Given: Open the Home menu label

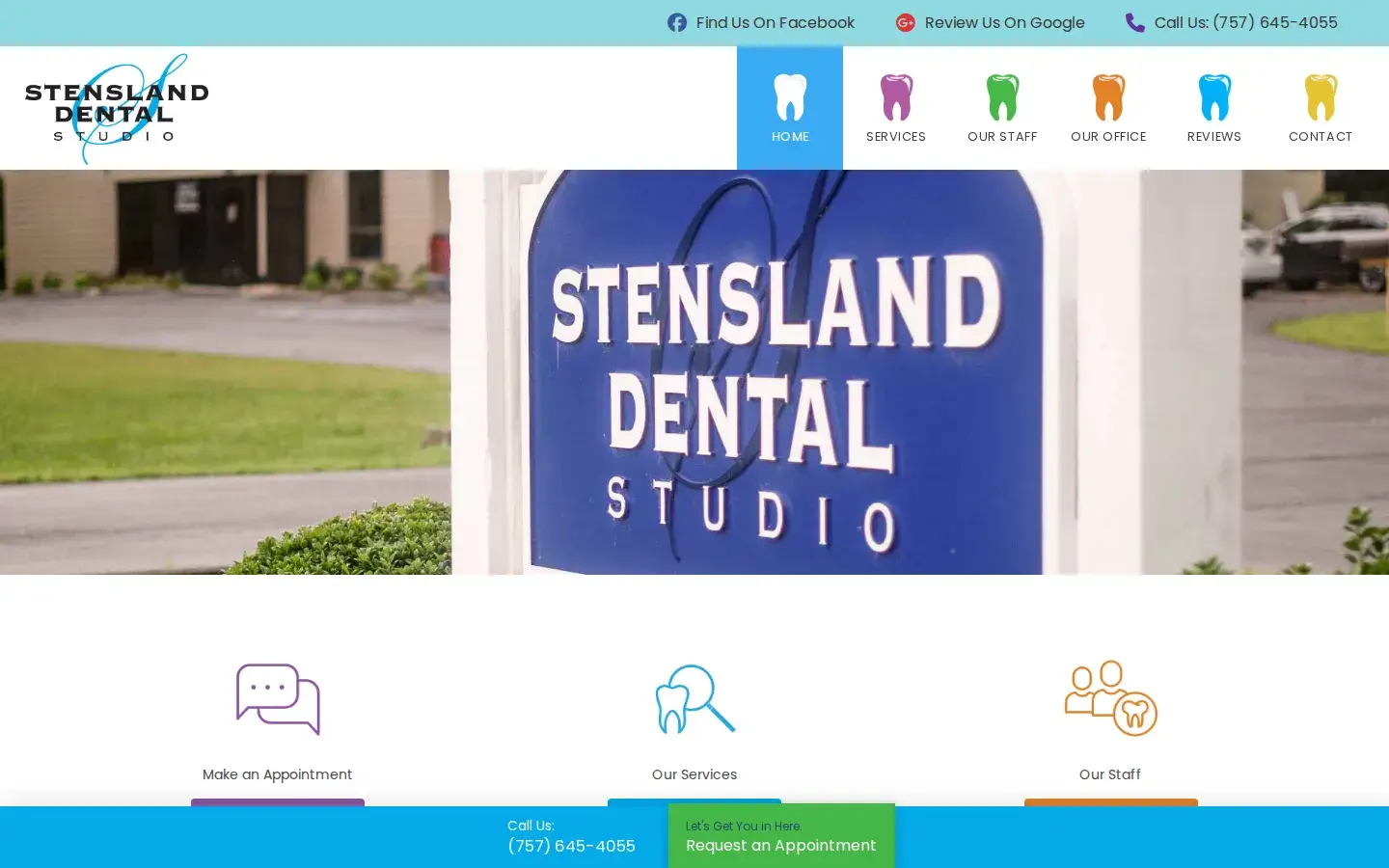Looking at the screenshot, I should (790, 137).
